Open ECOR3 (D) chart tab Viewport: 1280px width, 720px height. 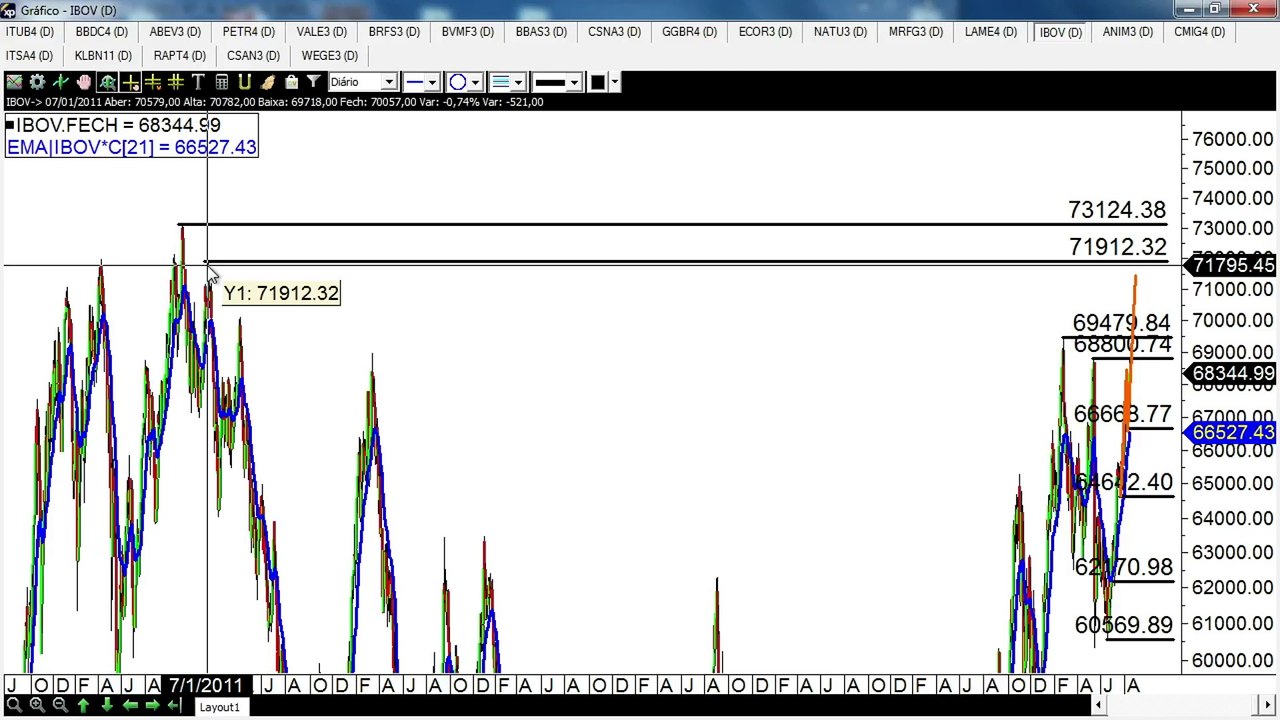pyautogui.click(x=765, y=32)
